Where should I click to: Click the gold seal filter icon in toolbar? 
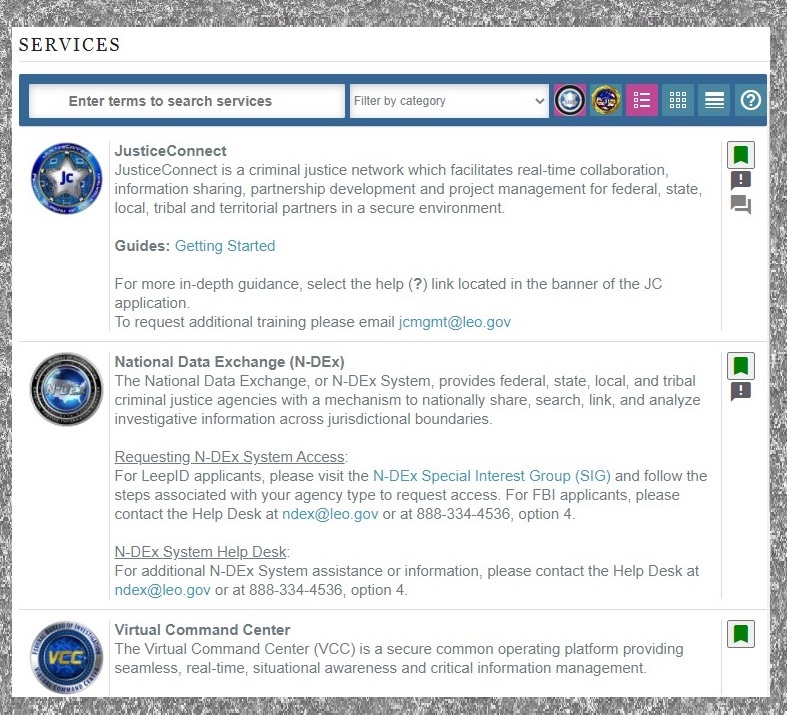click(x=606, y=101)
